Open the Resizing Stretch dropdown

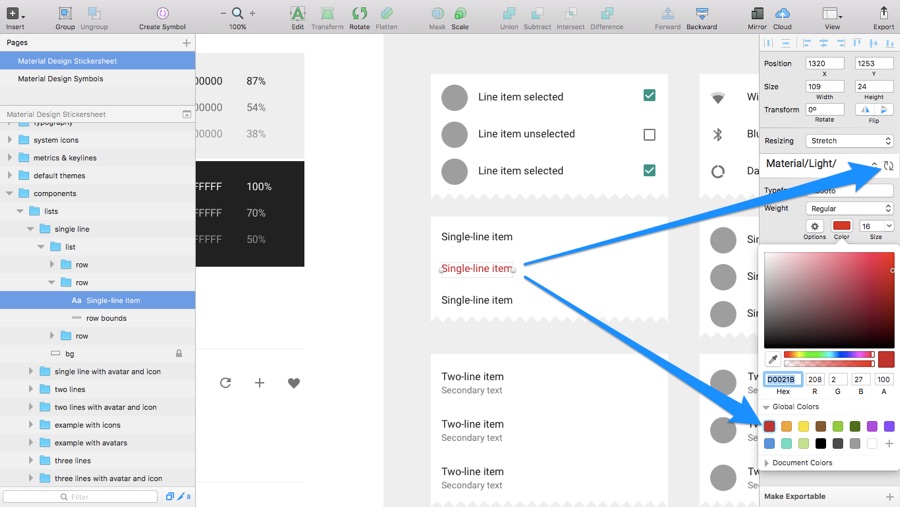tap(849, 141)
